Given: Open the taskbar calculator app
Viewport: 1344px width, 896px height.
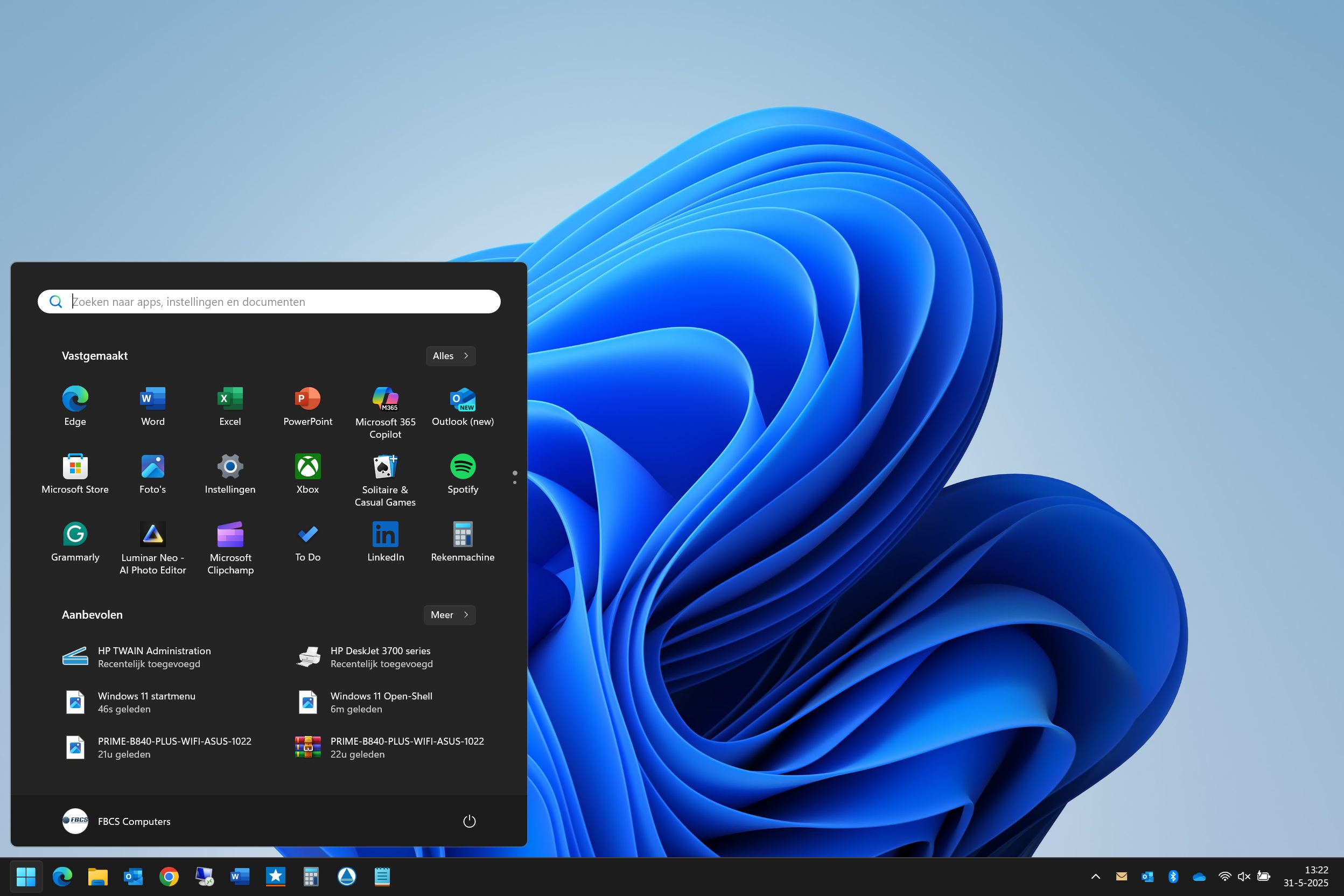Looking at the screenshot, I should (311, 876).
